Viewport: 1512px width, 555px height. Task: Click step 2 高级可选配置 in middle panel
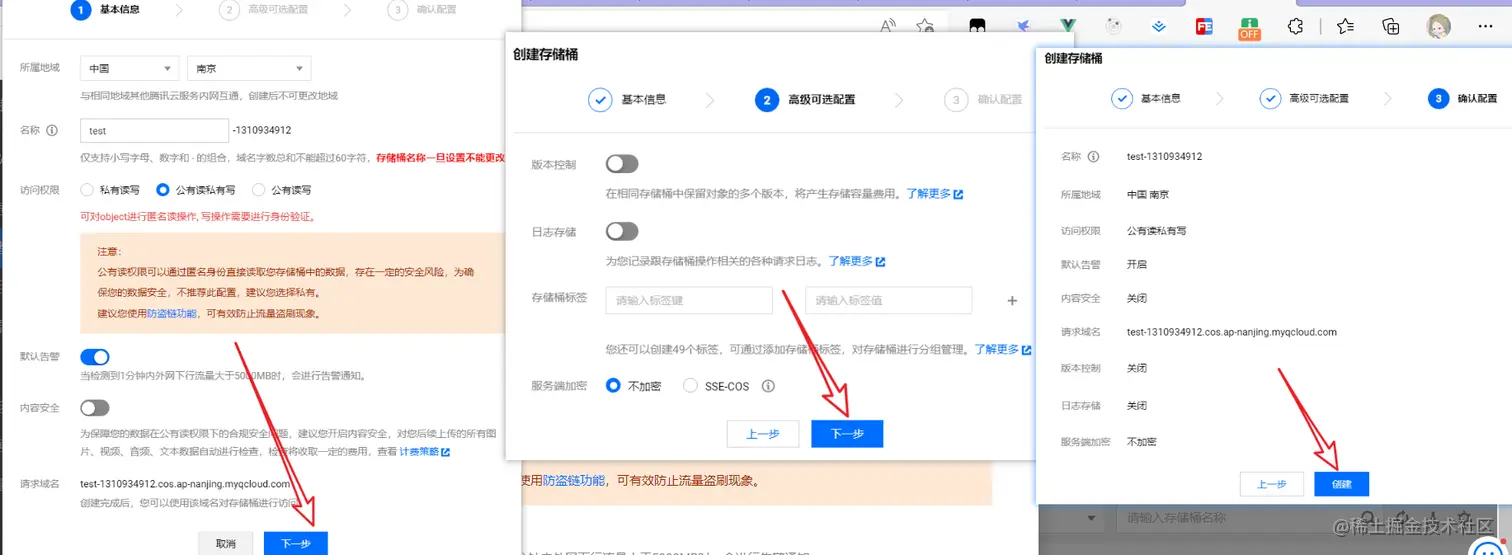coord(804,100)
